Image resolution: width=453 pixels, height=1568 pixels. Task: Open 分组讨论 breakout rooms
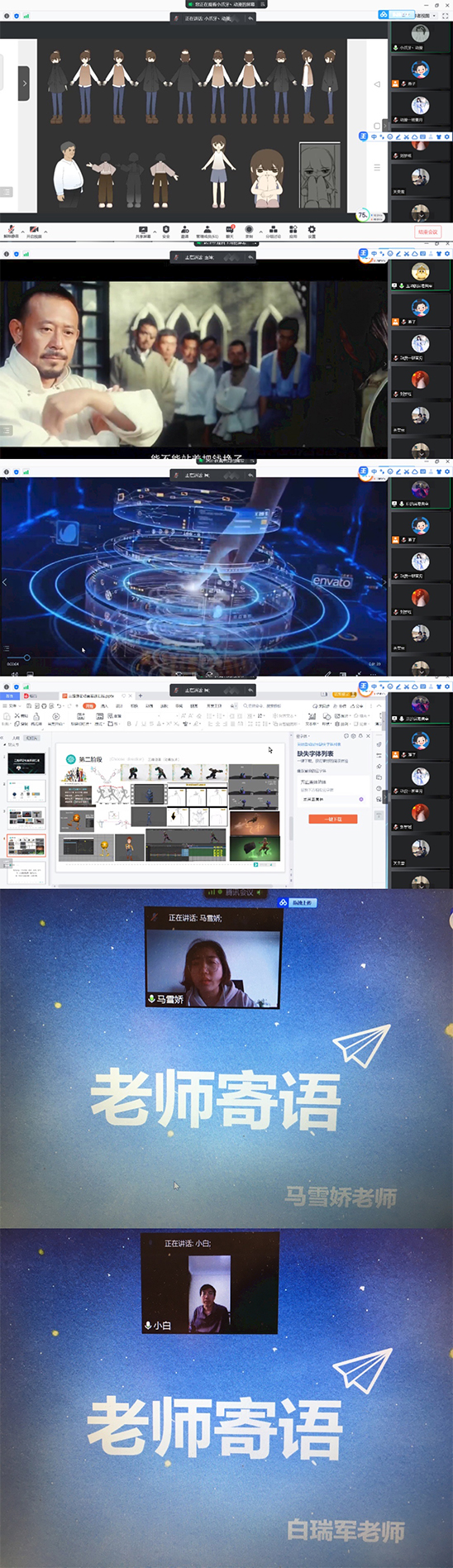coord(273,231)
